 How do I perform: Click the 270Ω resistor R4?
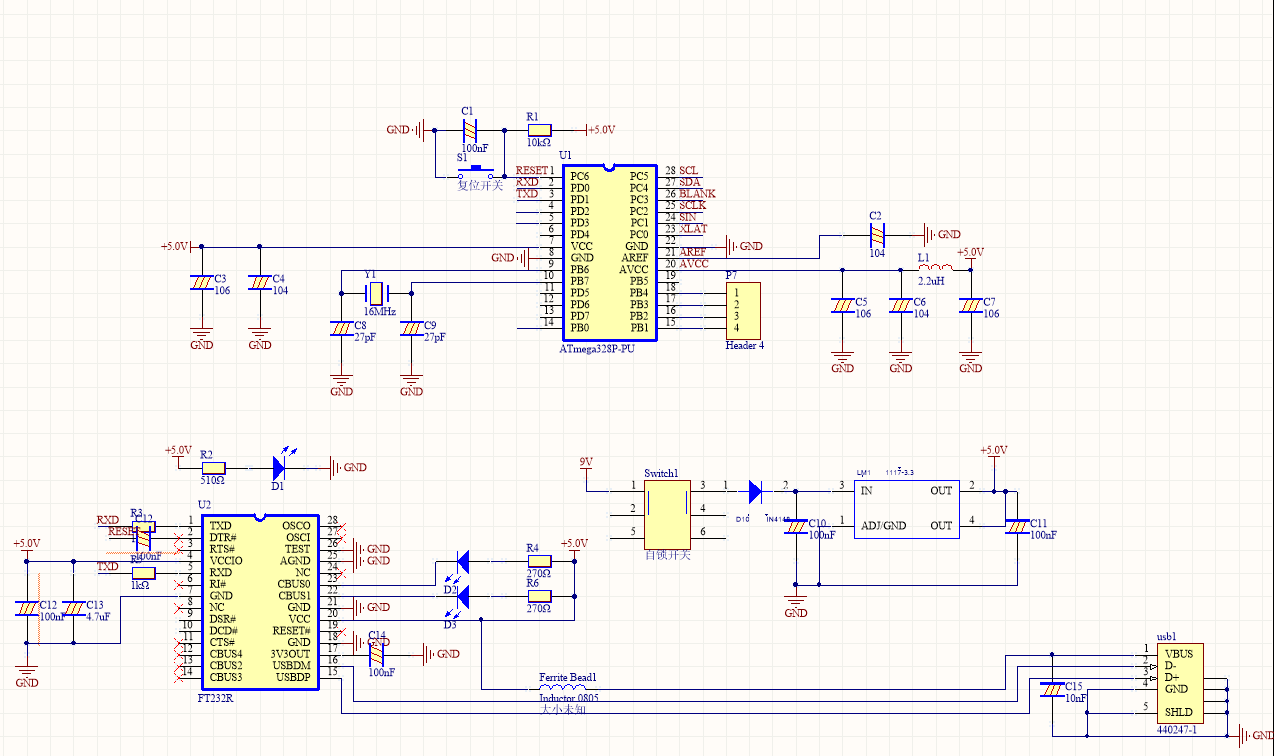pyautogui.click(x=539, y=561)
